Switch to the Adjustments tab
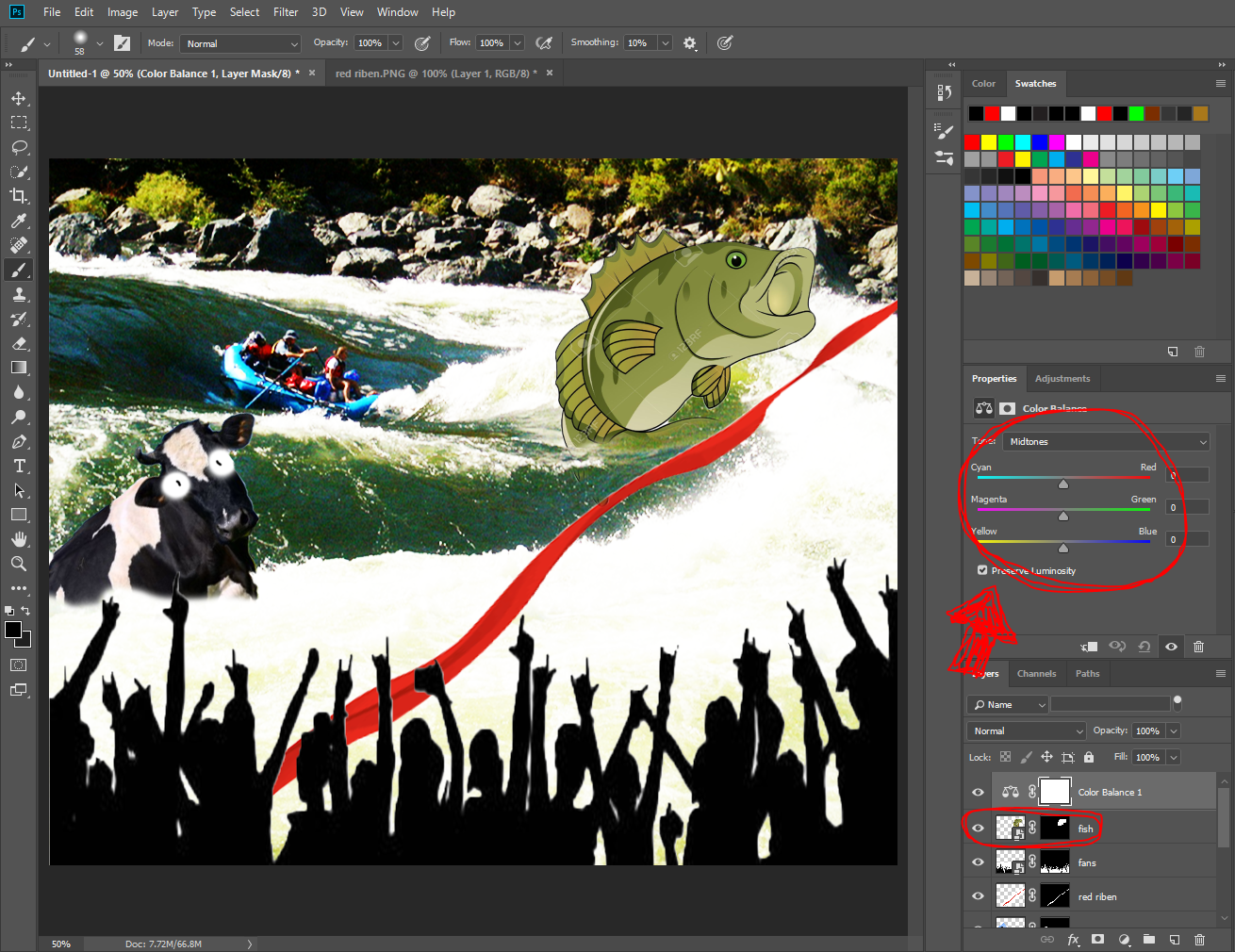 click(x=1062, y=379)
